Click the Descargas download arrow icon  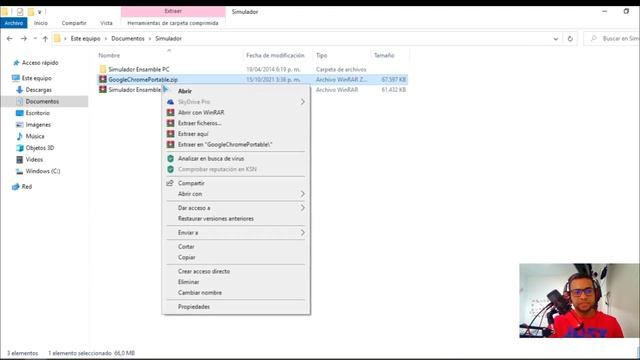point(19,89)
